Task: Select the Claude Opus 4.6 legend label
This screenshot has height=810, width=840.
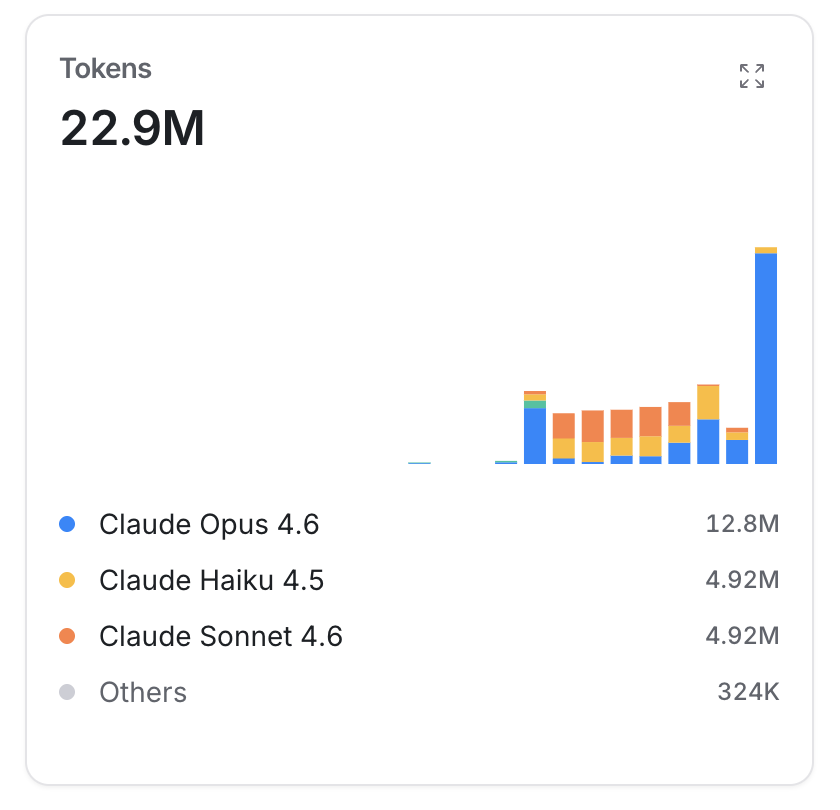Action: [209, 524]
